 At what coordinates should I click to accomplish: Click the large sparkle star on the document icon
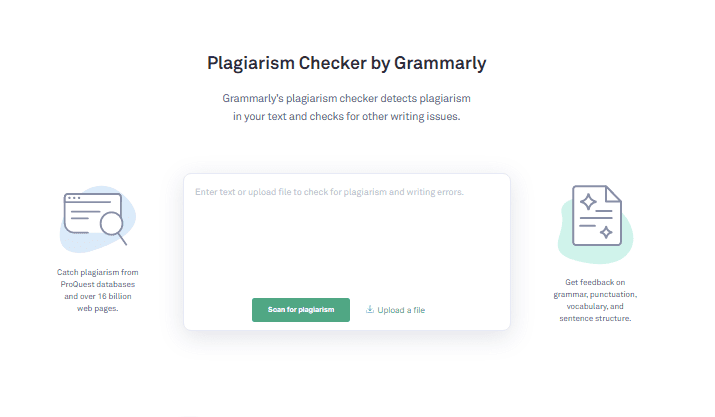coord(588,201)
